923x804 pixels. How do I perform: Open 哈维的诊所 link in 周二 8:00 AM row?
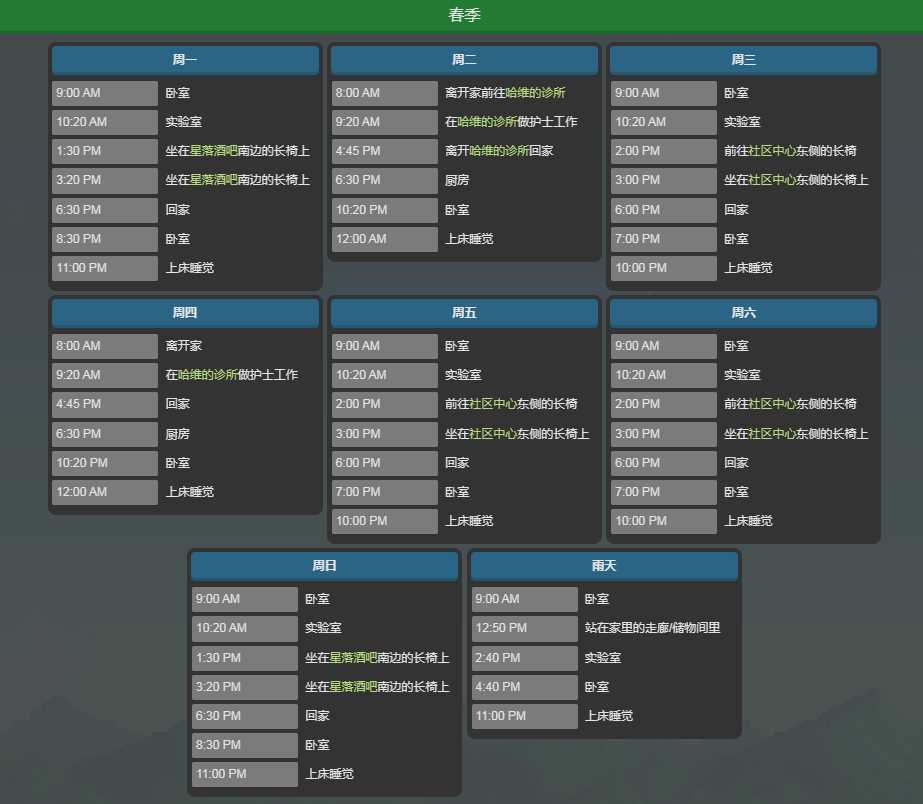pos(536,93)
